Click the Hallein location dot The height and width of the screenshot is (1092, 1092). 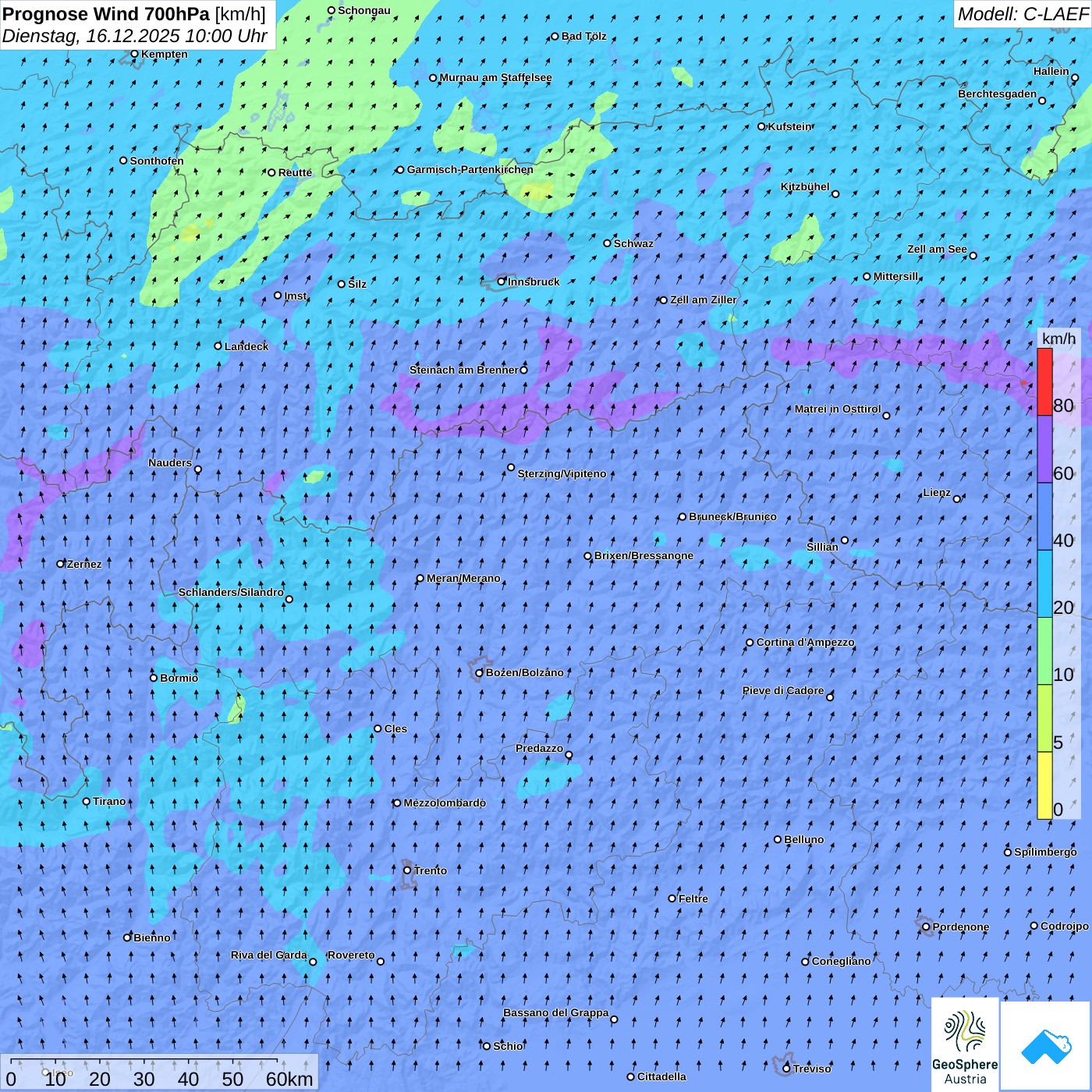1075,78
